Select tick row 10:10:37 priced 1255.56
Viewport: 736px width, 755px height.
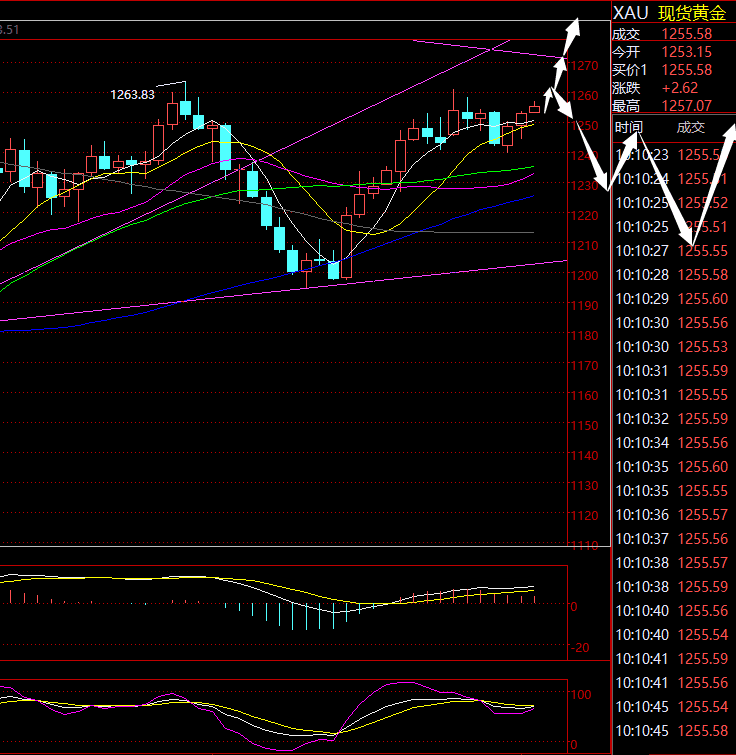point(673,538)
